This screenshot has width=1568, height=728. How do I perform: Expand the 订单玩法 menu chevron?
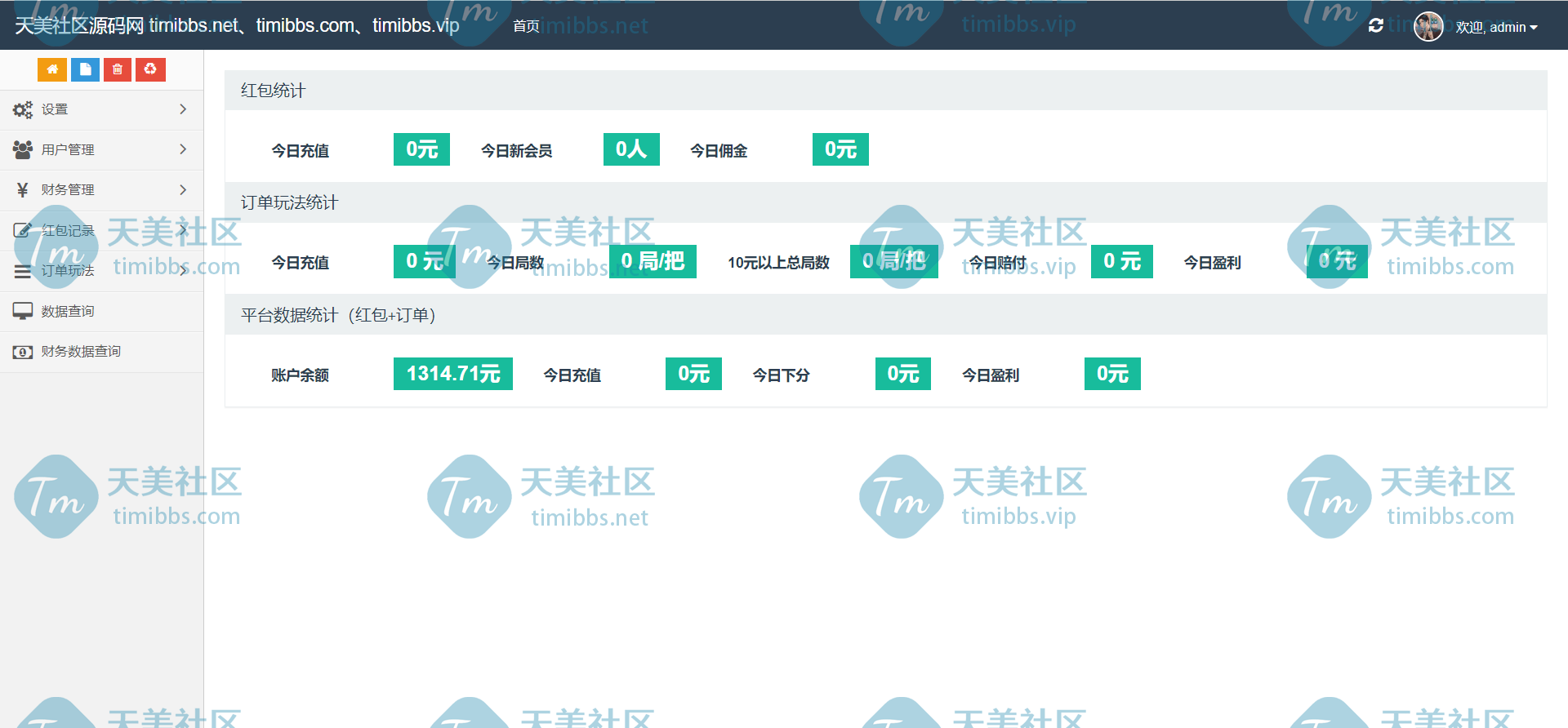183,270
